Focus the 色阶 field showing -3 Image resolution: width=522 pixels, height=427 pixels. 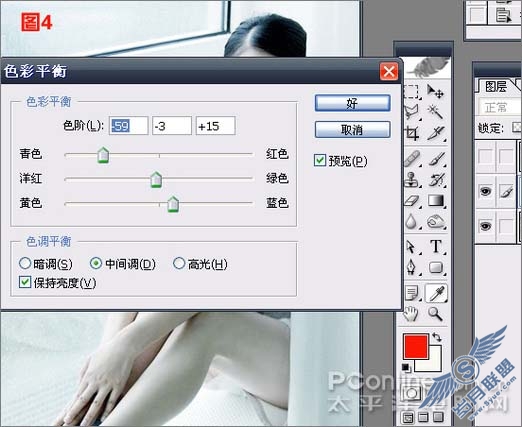172,126
